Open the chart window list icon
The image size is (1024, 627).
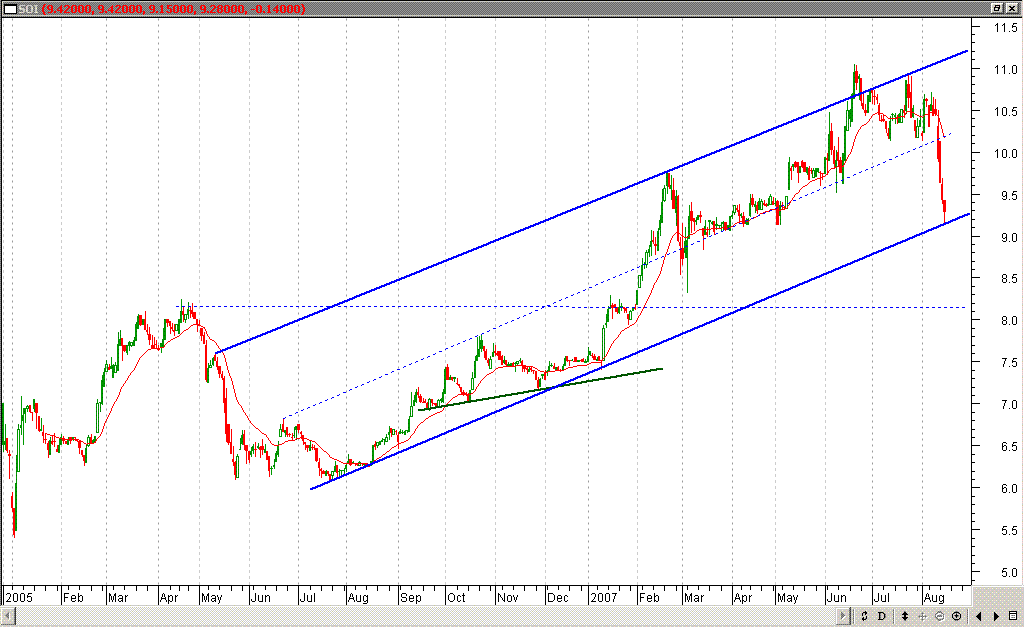[x=1013, y=616]
